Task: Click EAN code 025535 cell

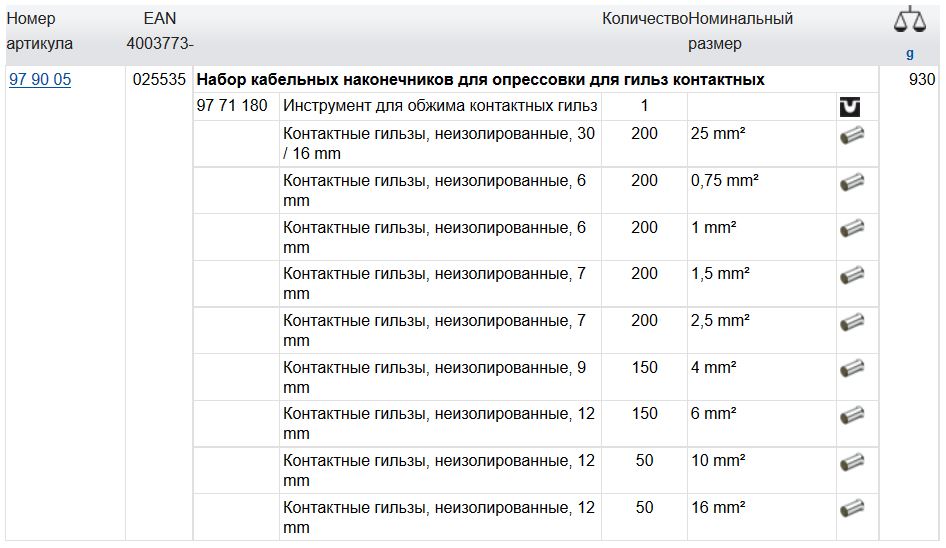Action: (159, 80)
